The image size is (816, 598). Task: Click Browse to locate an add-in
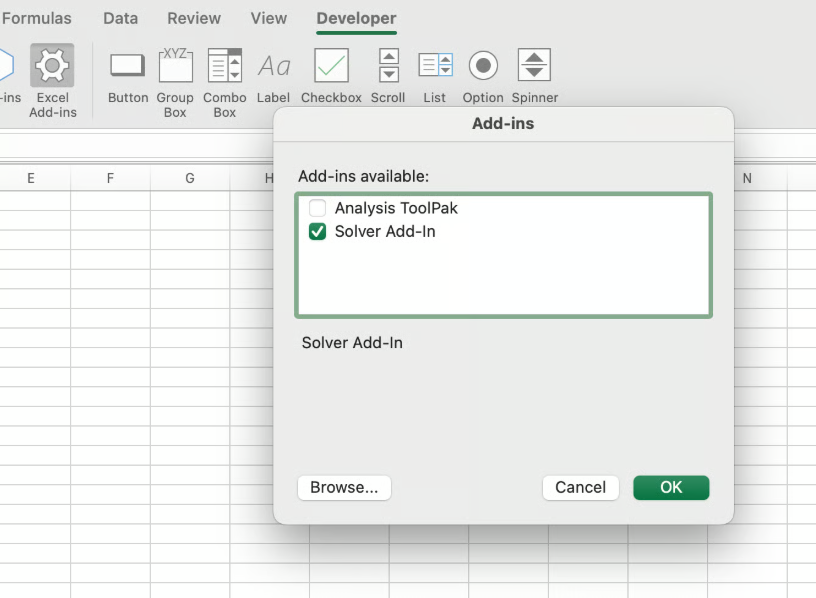(x=344, y=487)
